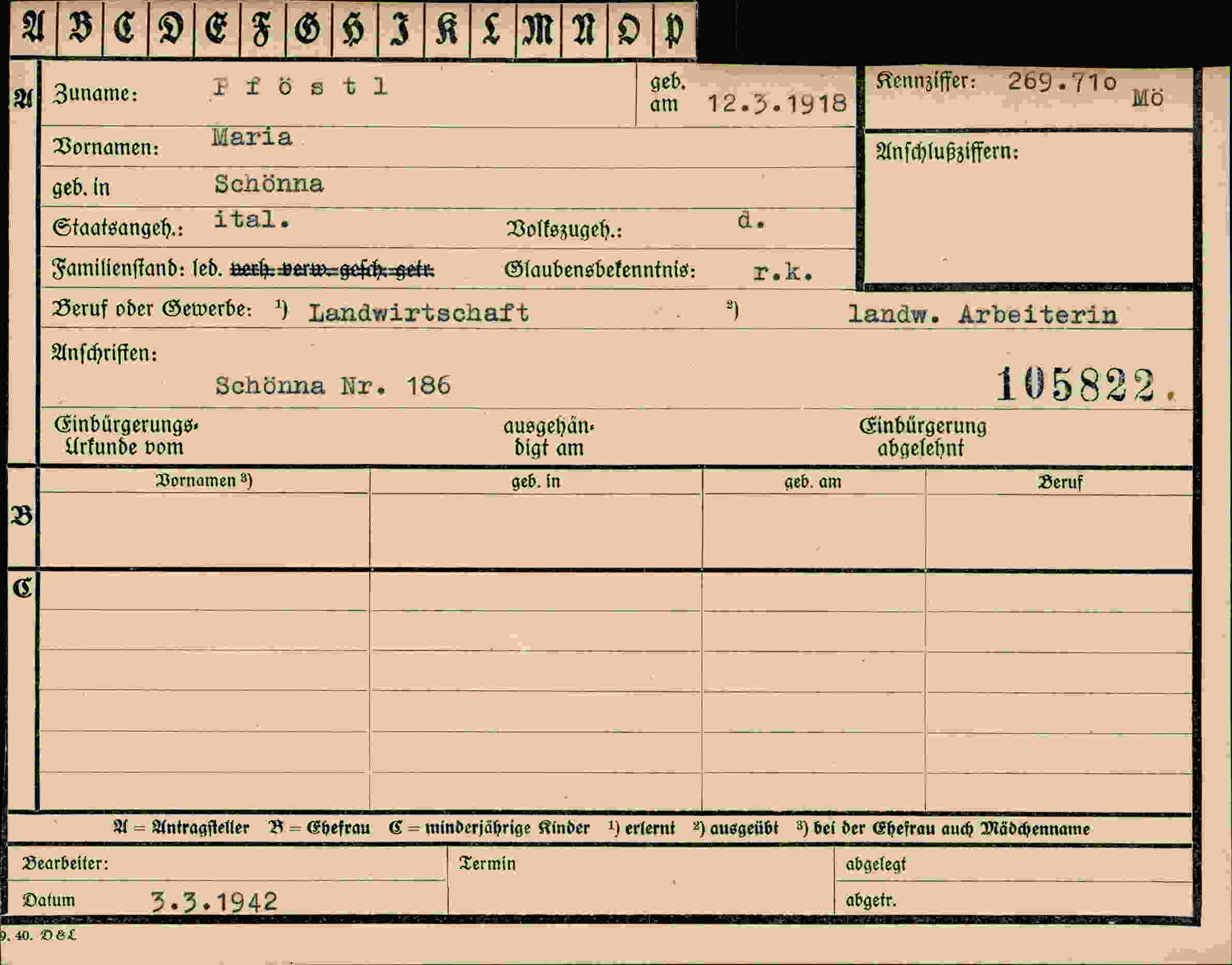
Task: Click the 'Vornamen:' label in section A
Action: (x=105, y=147)
